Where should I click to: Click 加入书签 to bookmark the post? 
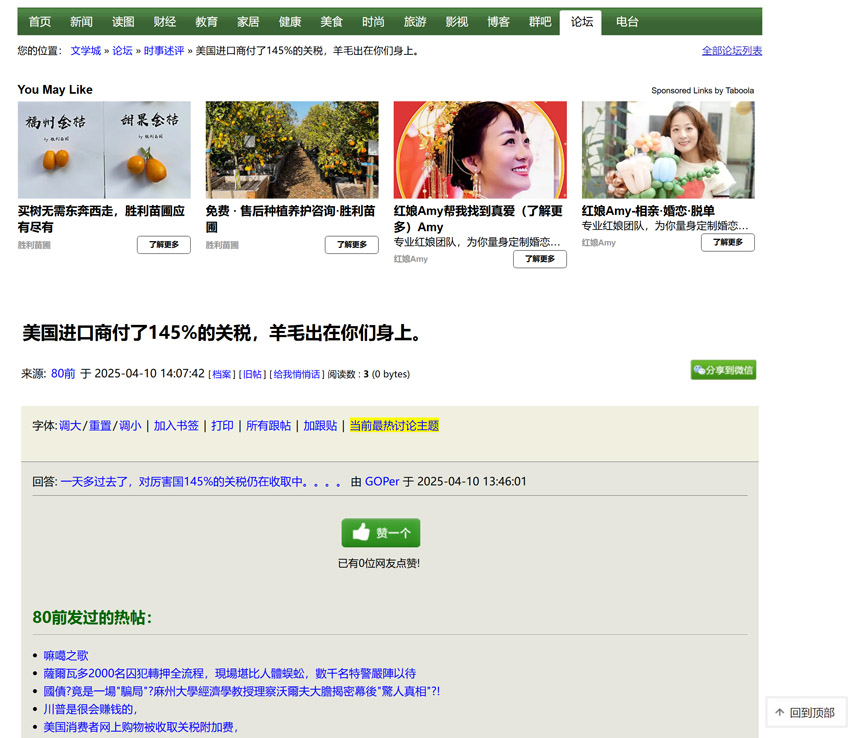[176, 426]
